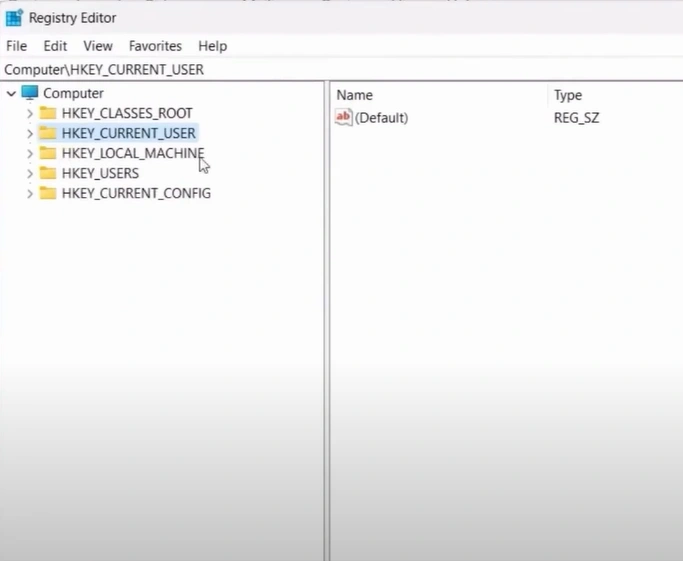Screen dimensions: 683x561
Task: Click the HKEY_CURRENT_USER folder icon
Action: [x=48, y=133]
